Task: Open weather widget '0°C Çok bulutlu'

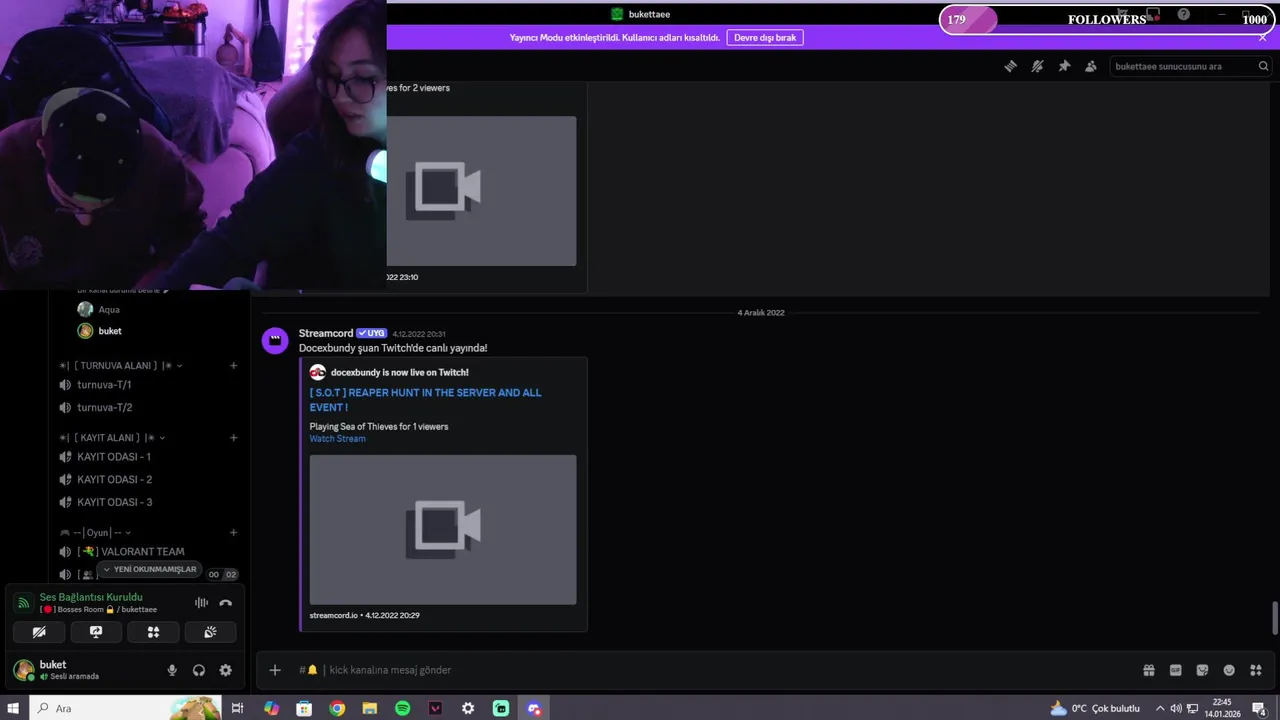Action: [1095, 708]
